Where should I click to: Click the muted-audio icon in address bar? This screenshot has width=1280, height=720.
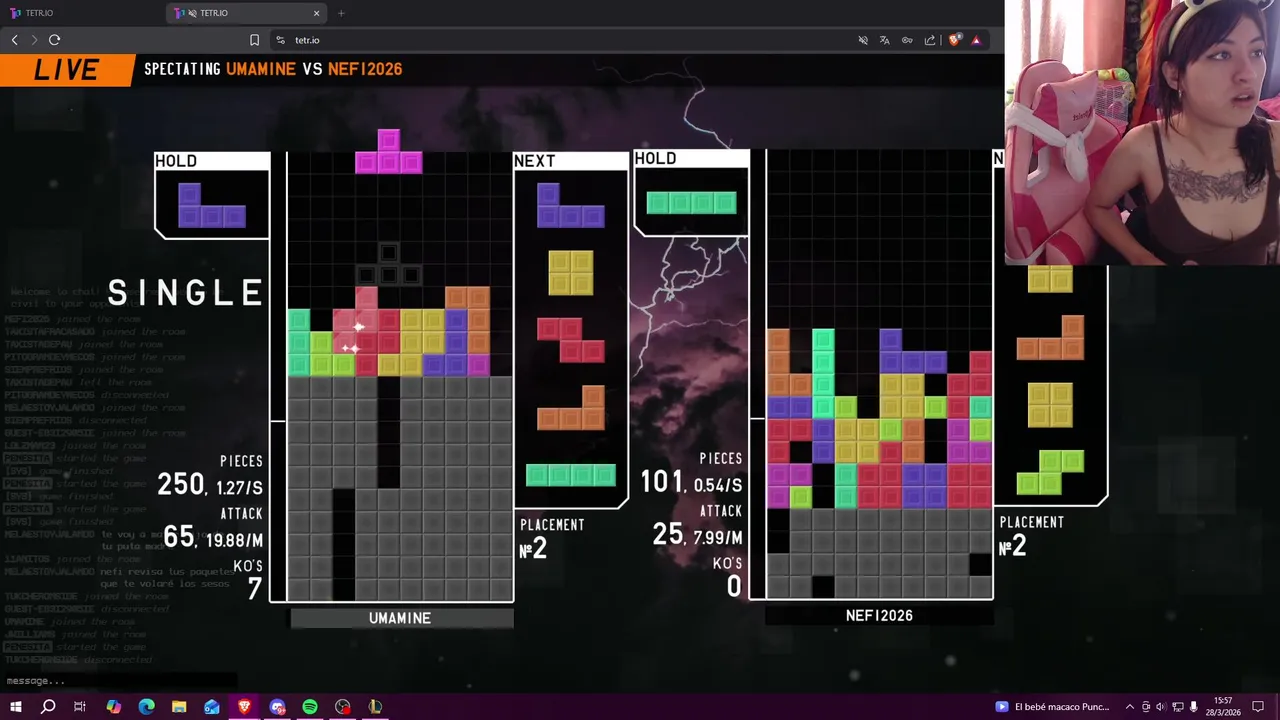[x=863, y=40]
